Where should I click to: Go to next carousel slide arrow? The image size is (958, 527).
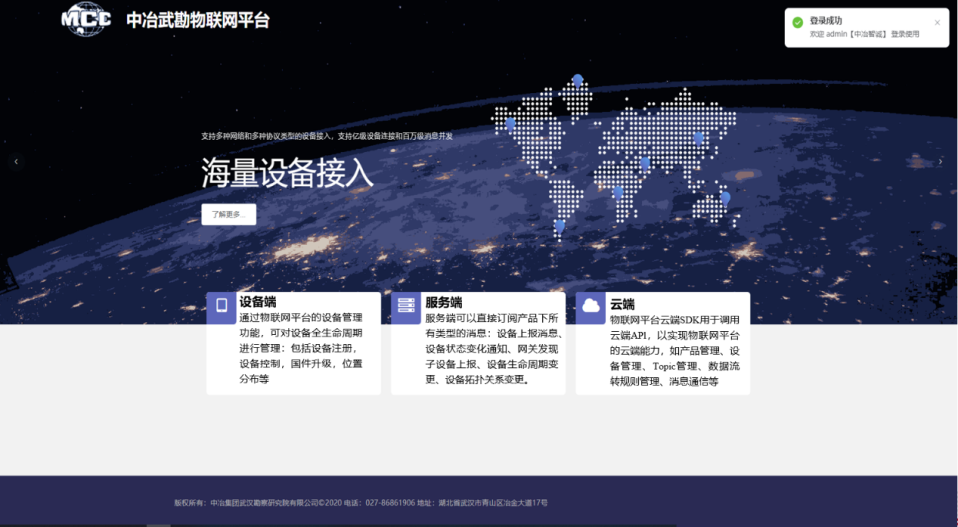click(940, 161)
